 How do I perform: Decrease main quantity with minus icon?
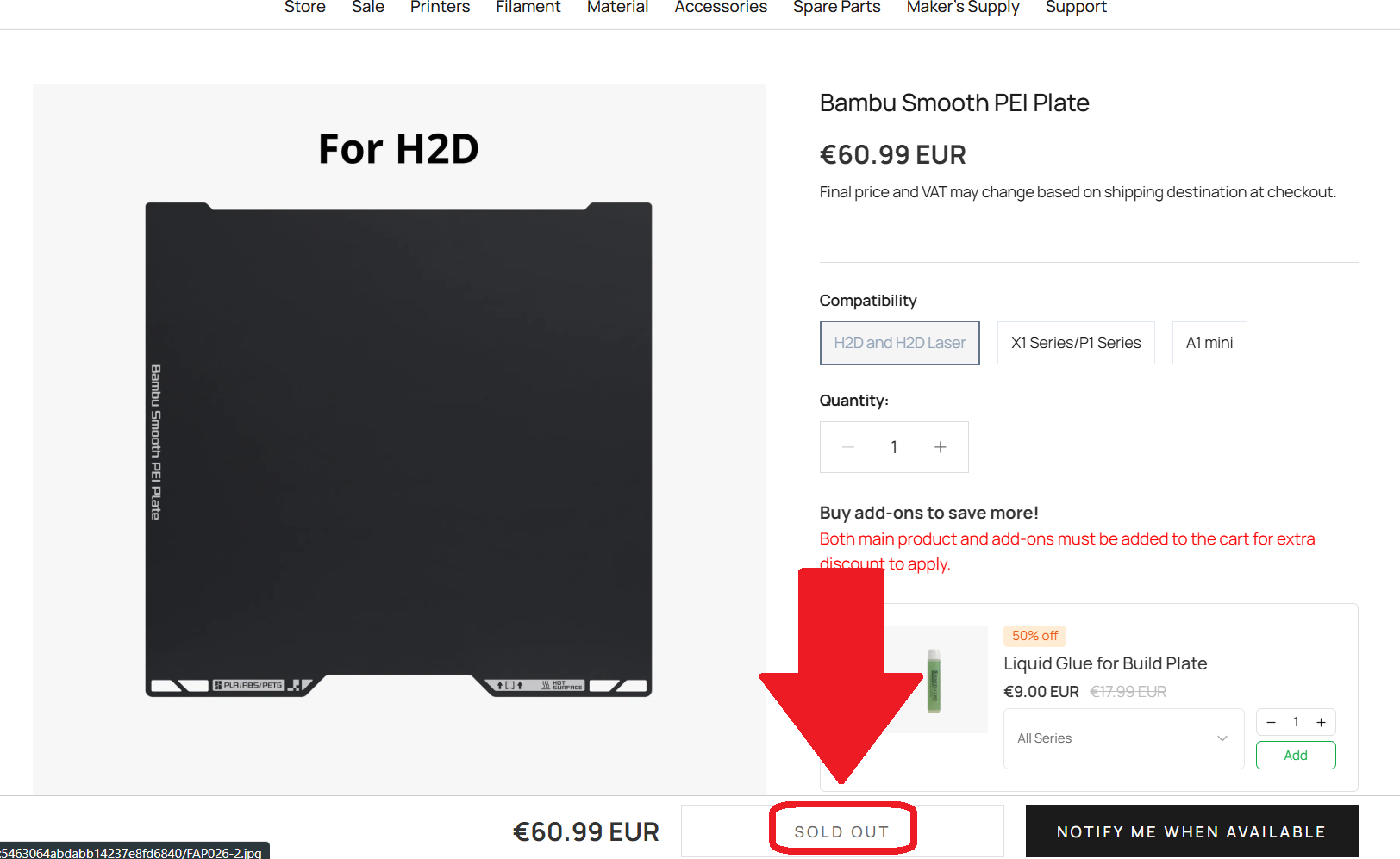click(x=848, y=447)
